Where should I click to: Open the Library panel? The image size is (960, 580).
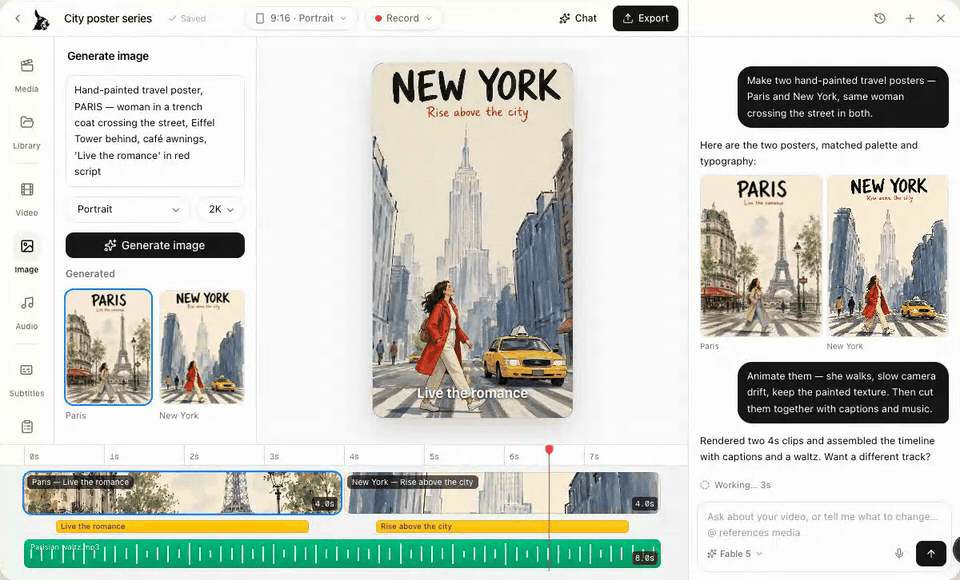(x=26, y=132)
